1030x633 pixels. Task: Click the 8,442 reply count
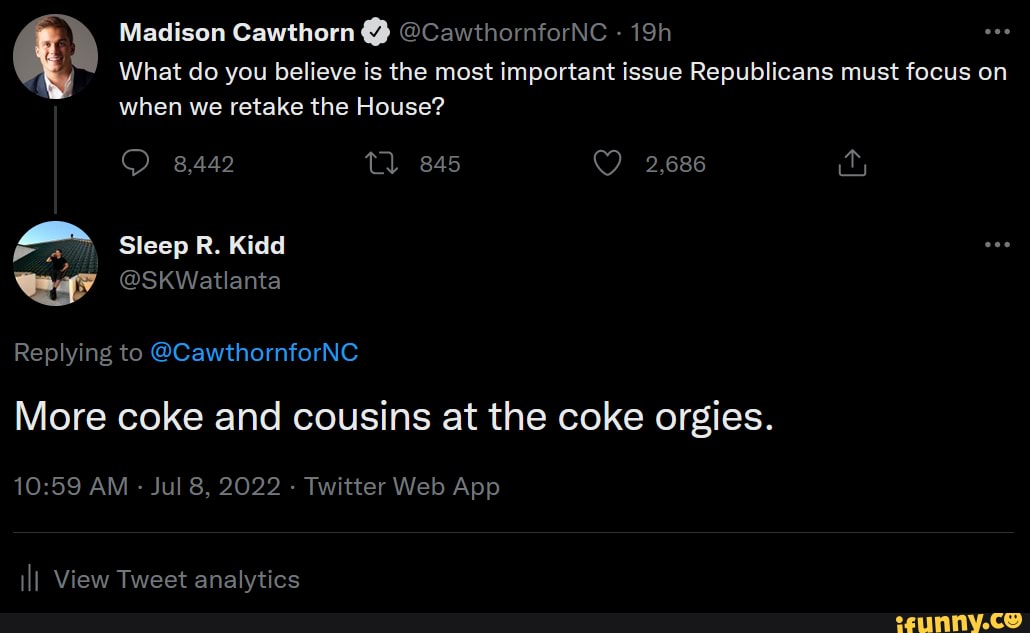[x=204, y=163]
